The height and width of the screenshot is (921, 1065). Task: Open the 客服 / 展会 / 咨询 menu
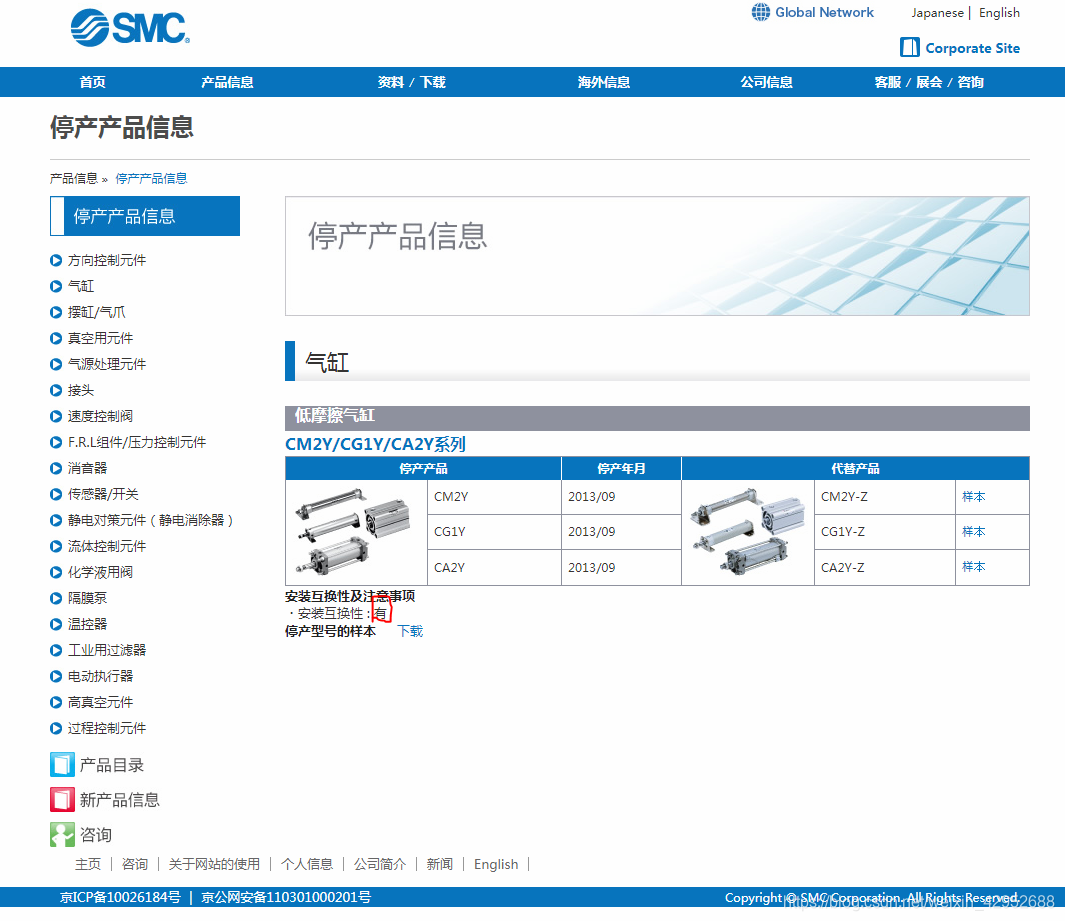coord(929,82)
